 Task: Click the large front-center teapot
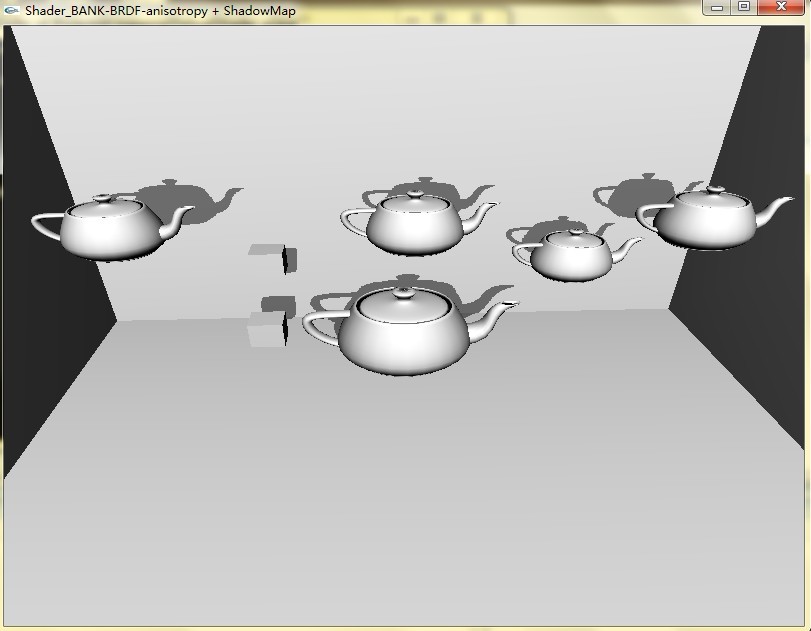point(410,330)
